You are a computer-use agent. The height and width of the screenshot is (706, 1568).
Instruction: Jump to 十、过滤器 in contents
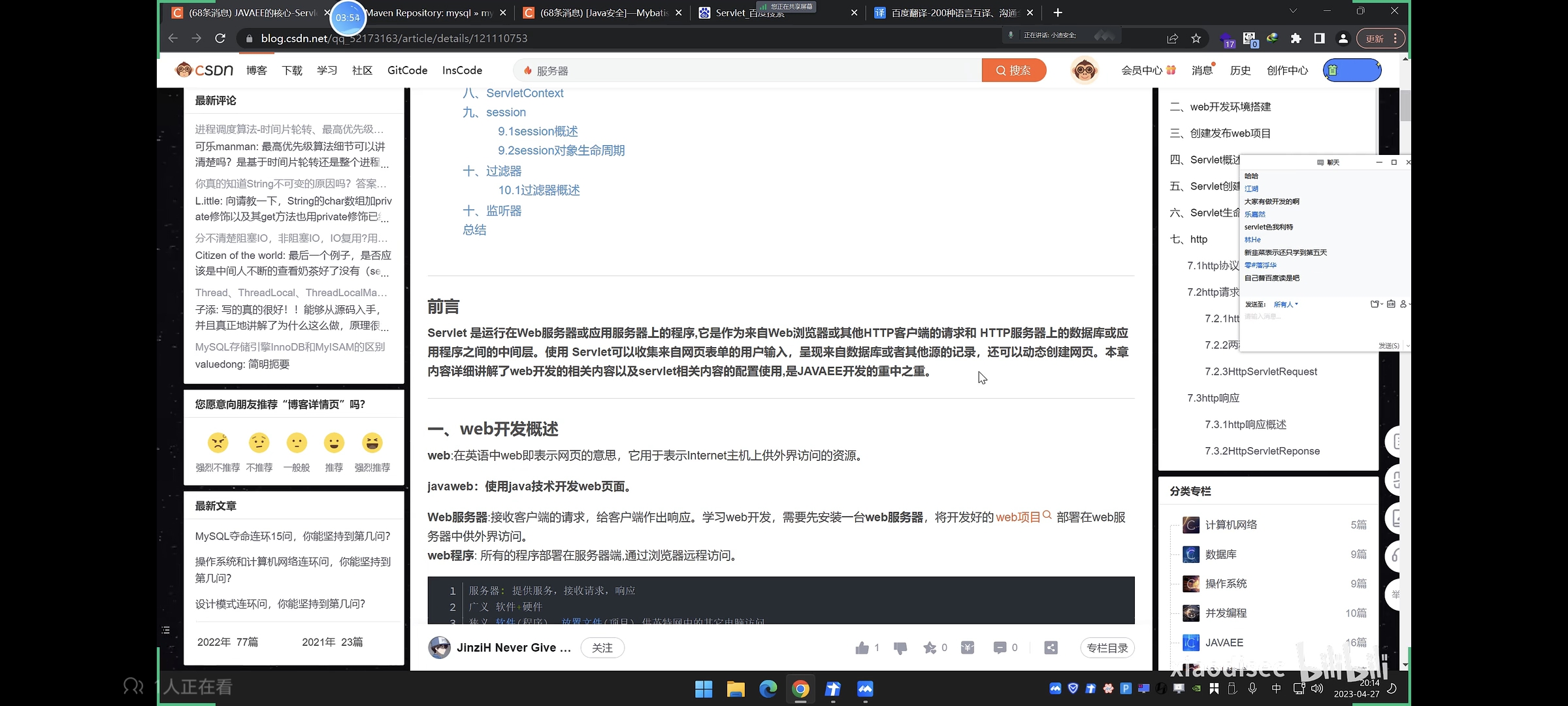coord(492,171)
